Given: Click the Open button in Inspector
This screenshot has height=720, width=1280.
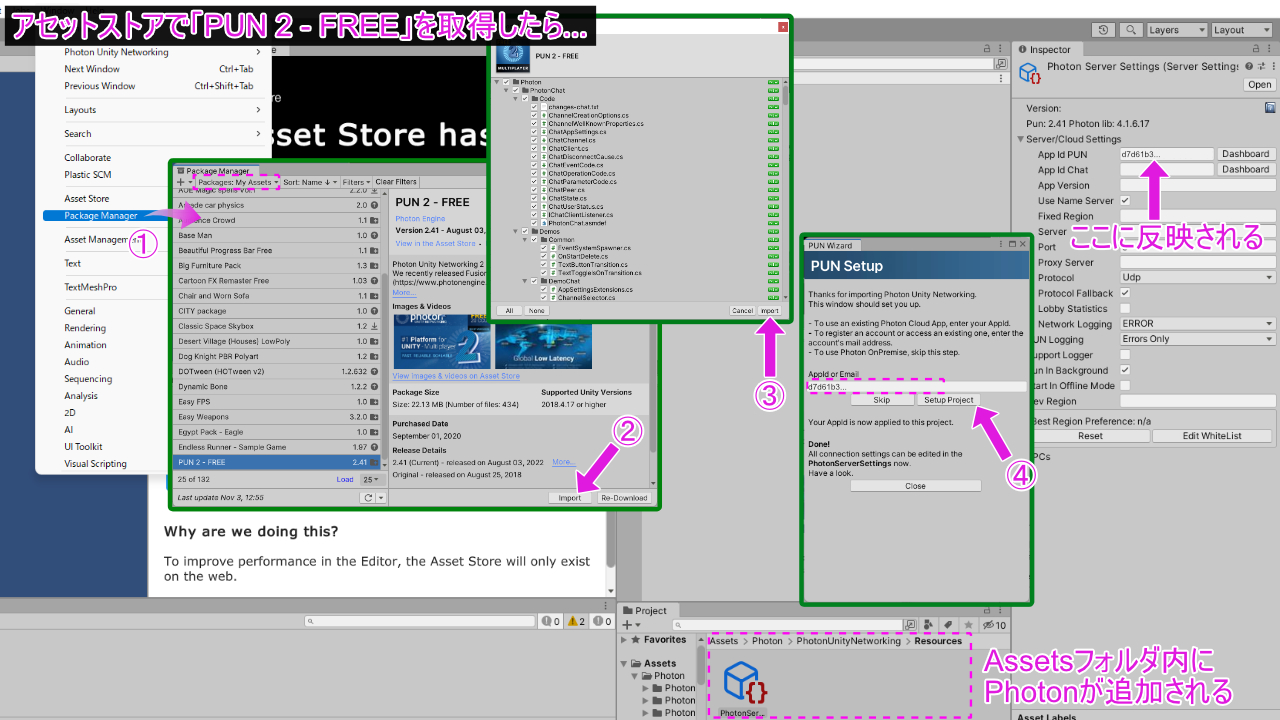Looking at the screenshot, I should [1259, 85].
